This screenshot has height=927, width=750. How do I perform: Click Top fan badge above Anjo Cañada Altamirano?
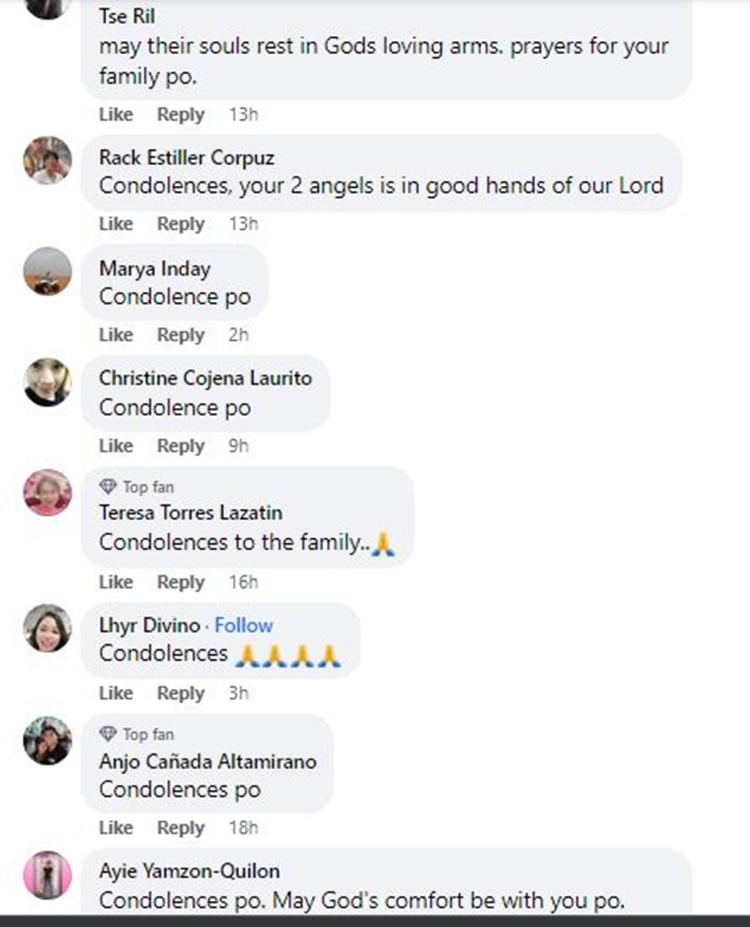point(137,734)
